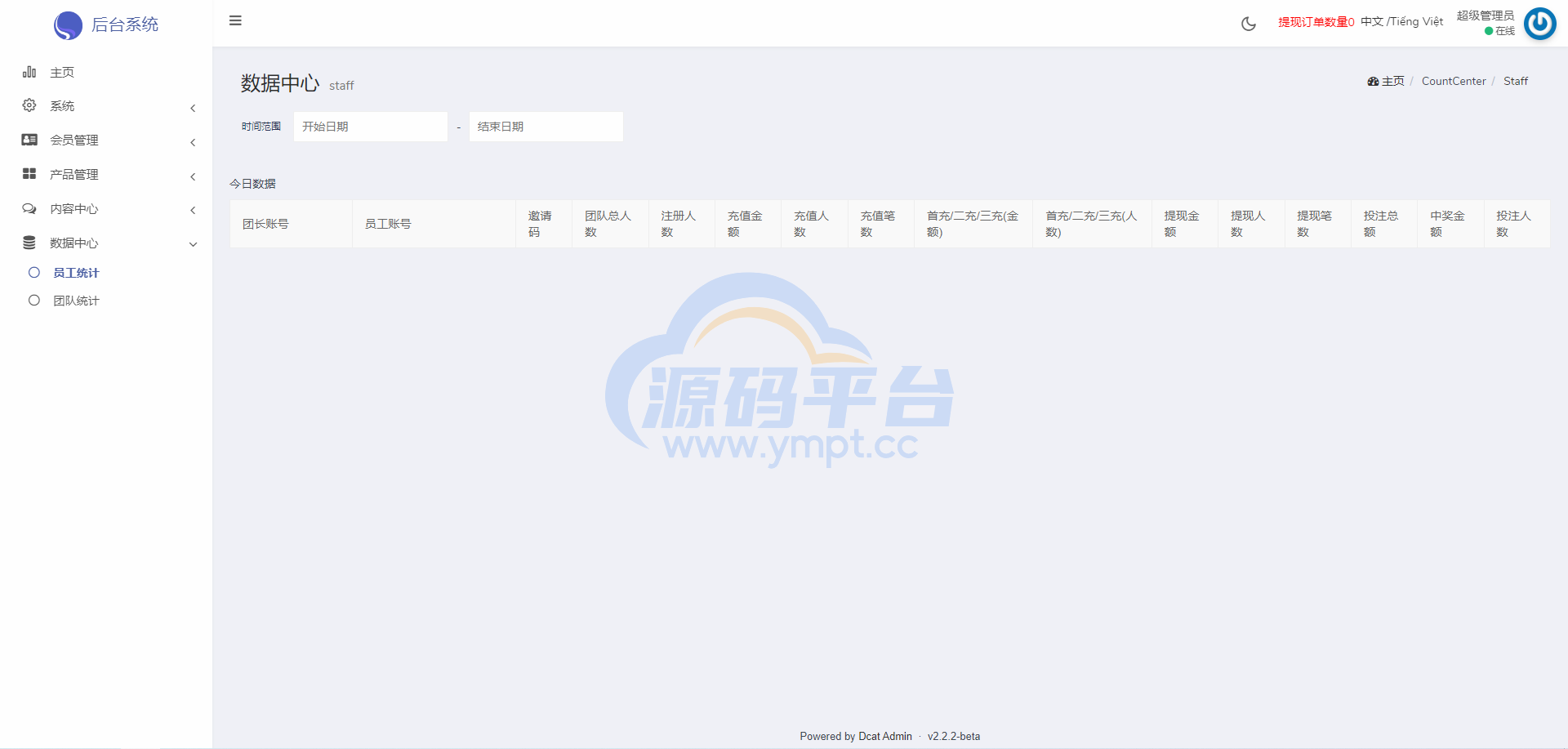The image size is (1568, 749).
Task: Open the 开始日期 start date field
Action: [370, 127]
